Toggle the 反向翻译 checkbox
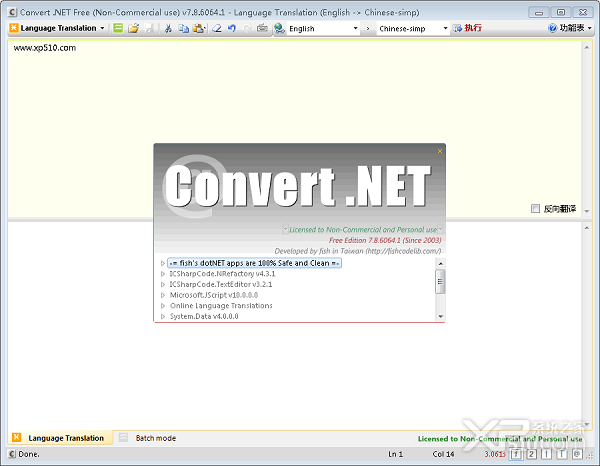The height and width of the screenshot is (466, 600). point(535,209)
